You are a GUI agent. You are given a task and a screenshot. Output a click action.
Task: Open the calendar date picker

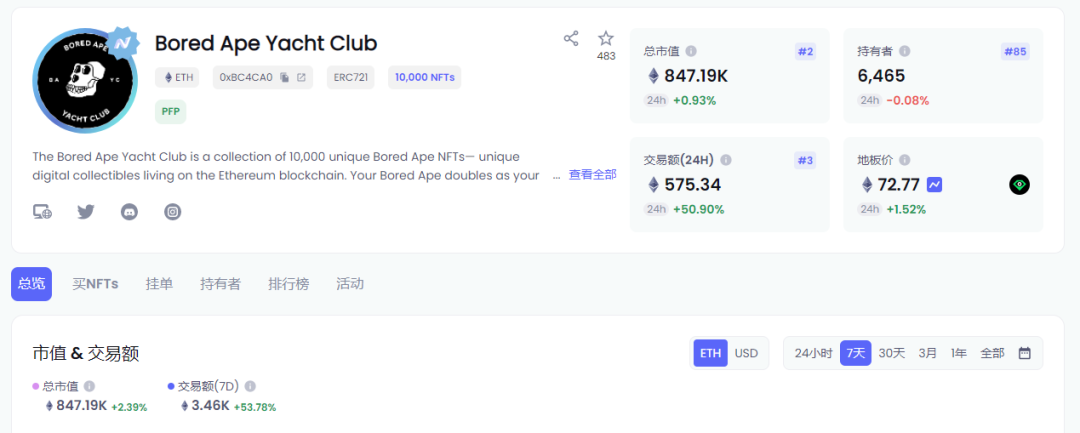point(1024,353)
